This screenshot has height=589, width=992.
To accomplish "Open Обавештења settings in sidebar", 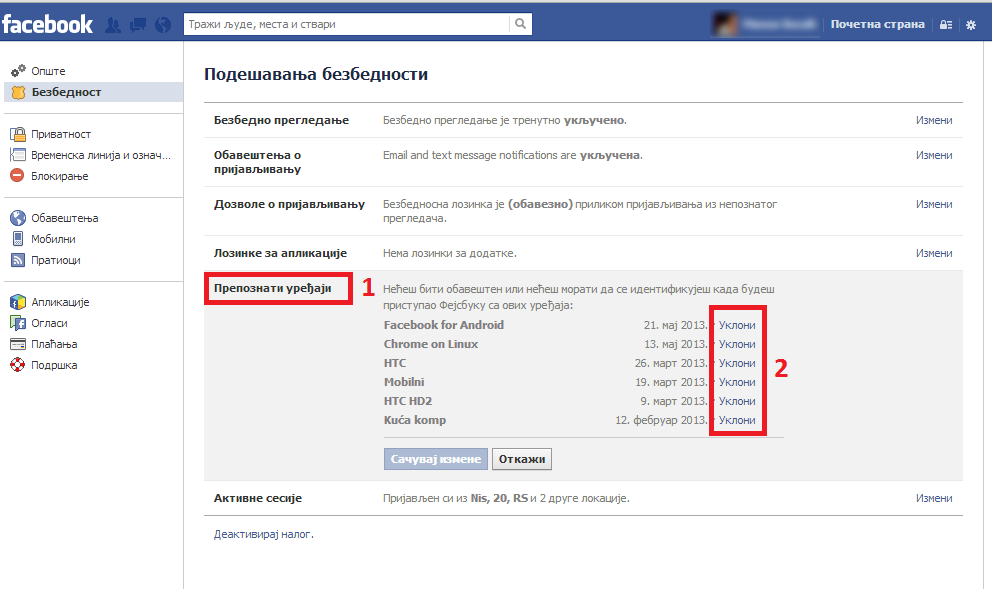I will click(x=65, y=218).
